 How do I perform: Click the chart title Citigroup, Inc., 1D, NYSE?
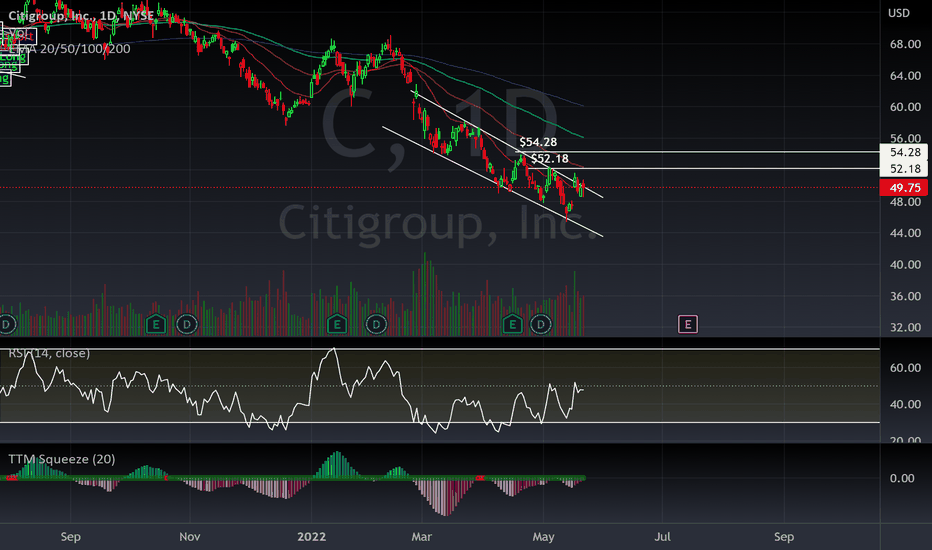point(81,16)
